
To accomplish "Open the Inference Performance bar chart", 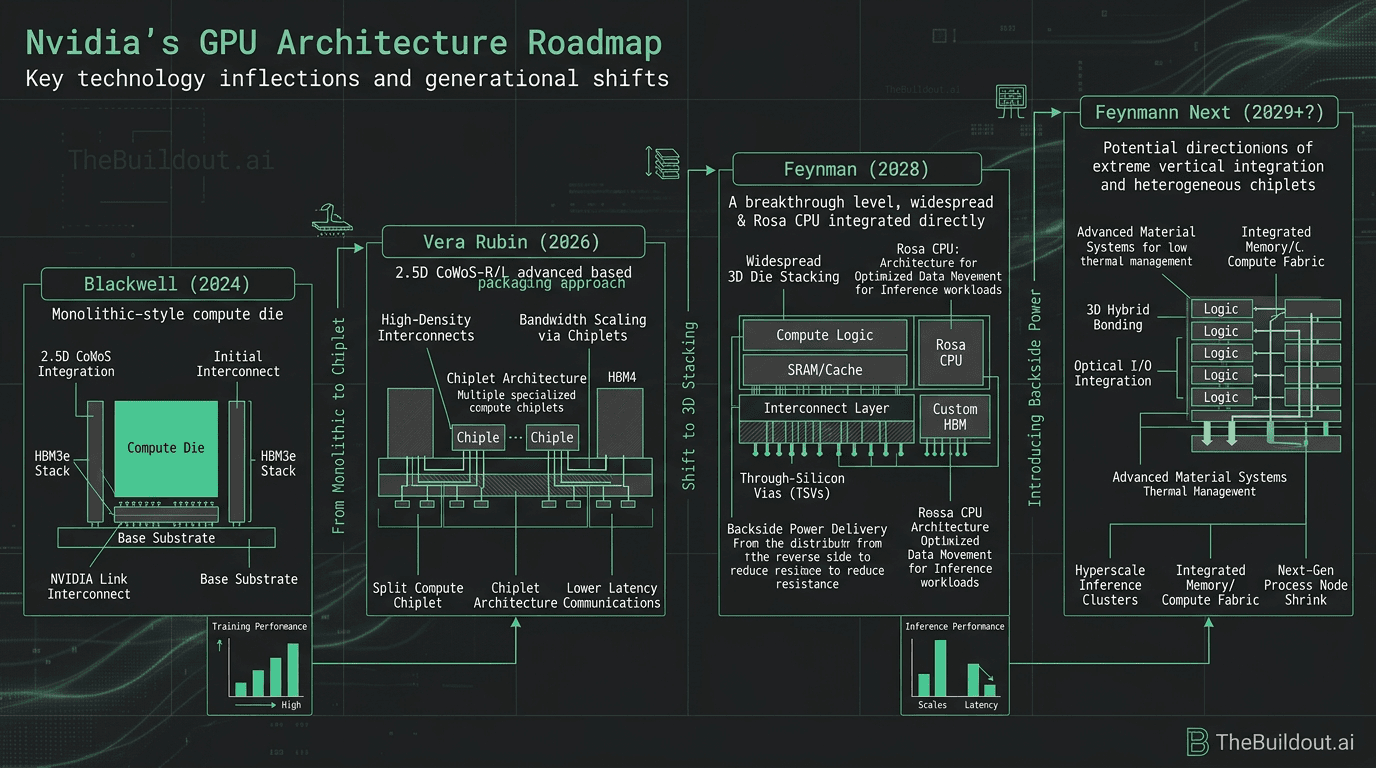I will (954, 666).
